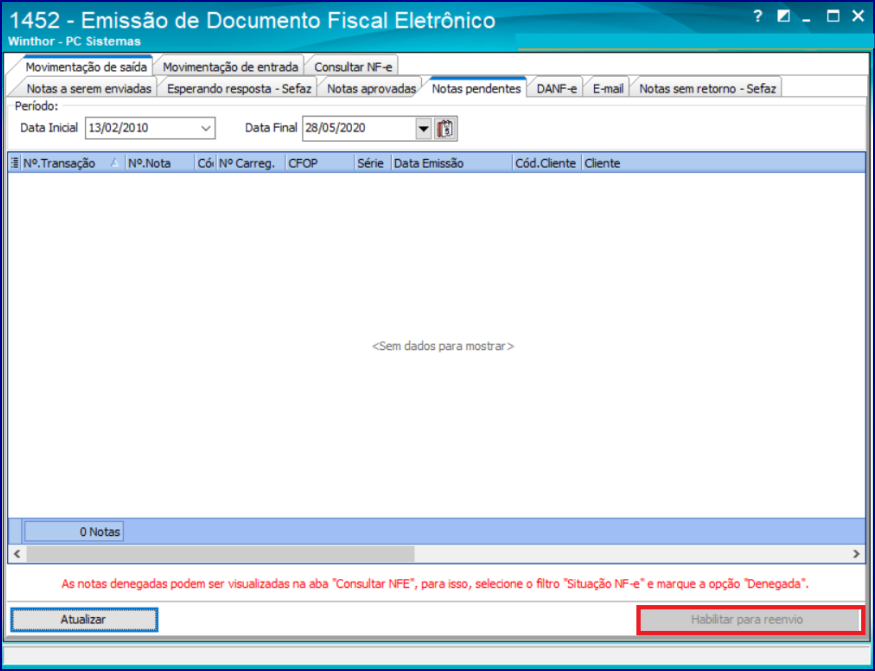875x671 pixels.
Task: Click the Sem dados para mostrar text
Action: (x=443, y=347)
